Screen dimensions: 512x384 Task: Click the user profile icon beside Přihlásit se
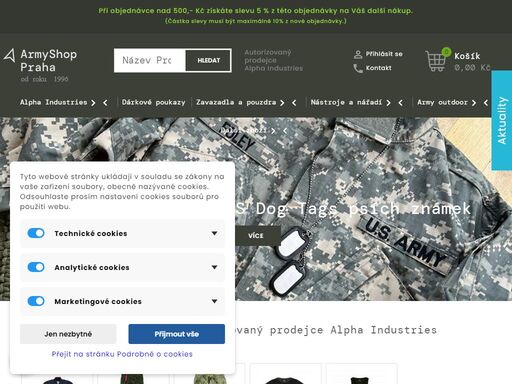click(x=358, y=54)
